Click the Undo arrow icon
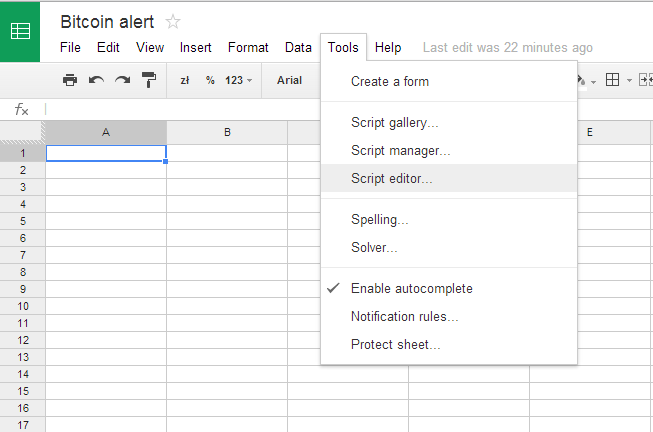The width and height of the screenshot is (653, 432). (x=96, y=80)
